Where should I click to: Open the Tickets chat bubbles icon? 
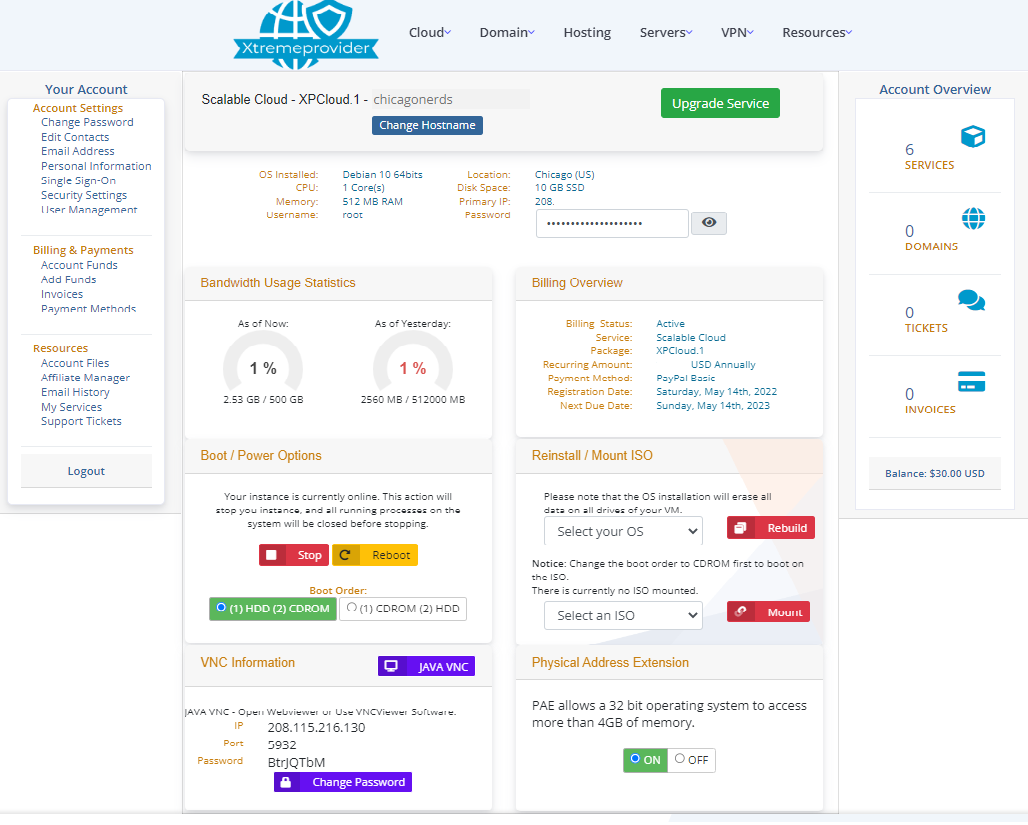pyautogui.click(x=971, y=300)
